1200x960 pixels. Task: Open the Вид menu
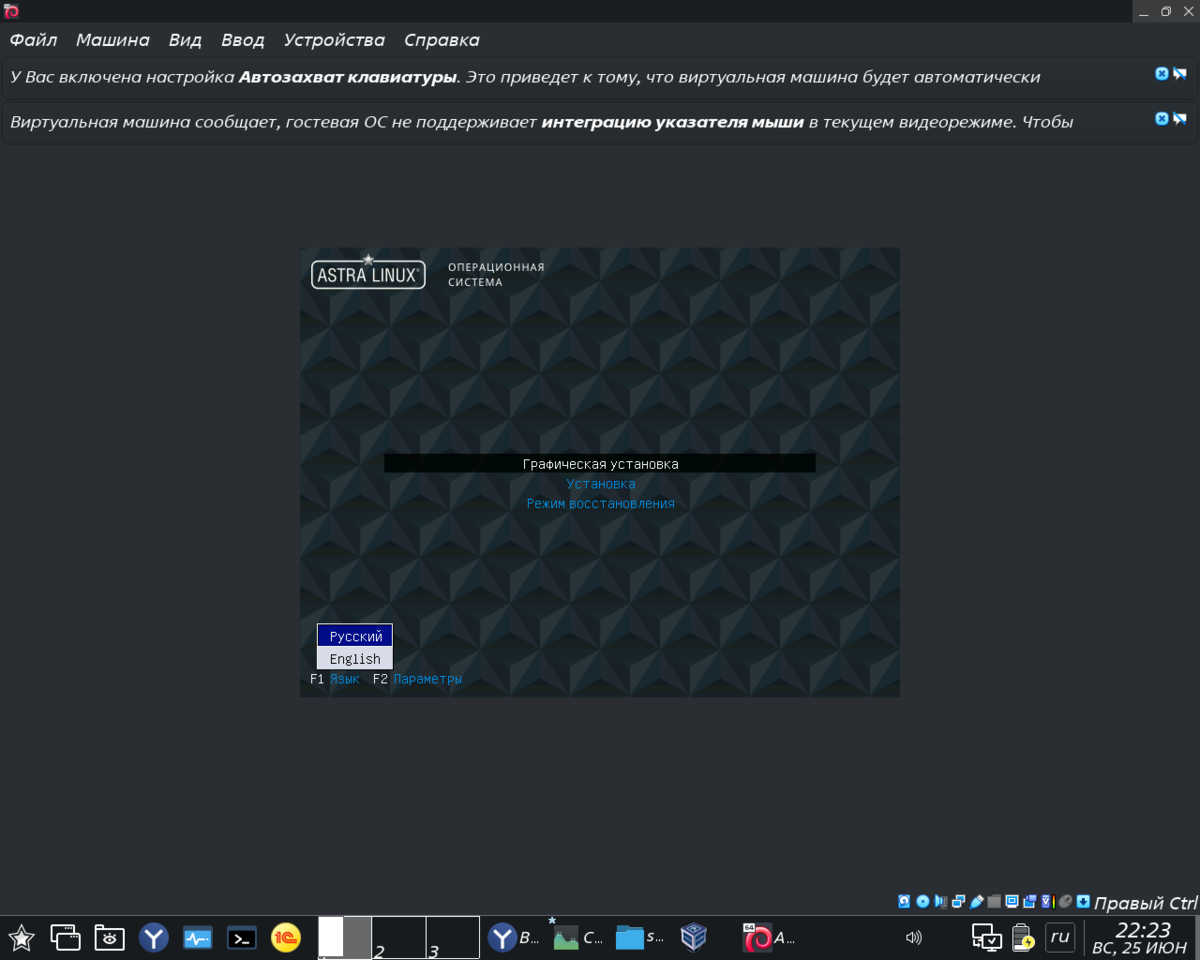tap(185, 40)
